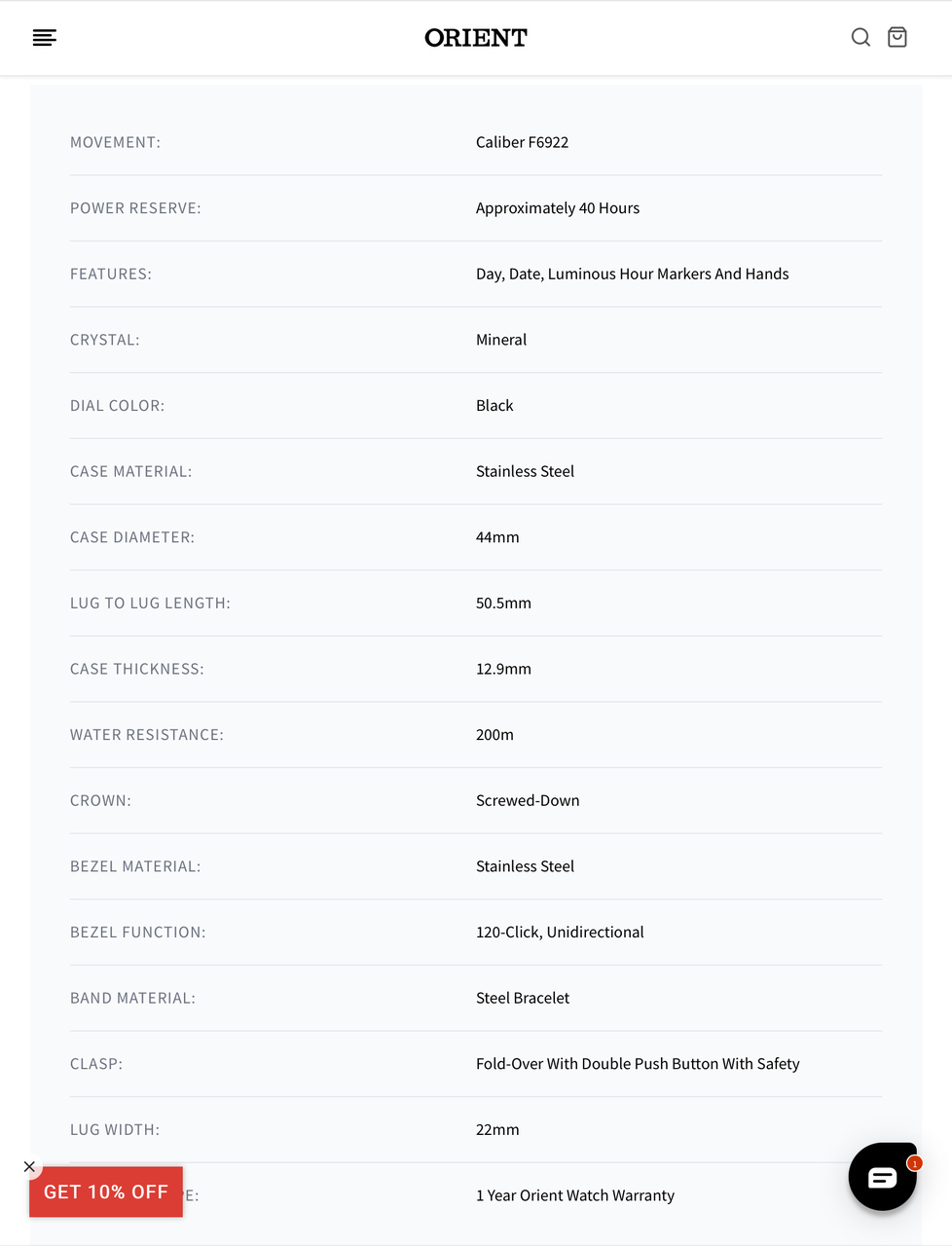The image size is (952, 1246).
Task: Click the 120-Click, Unidirectional bezel text
Action: (x=560, y=933)
